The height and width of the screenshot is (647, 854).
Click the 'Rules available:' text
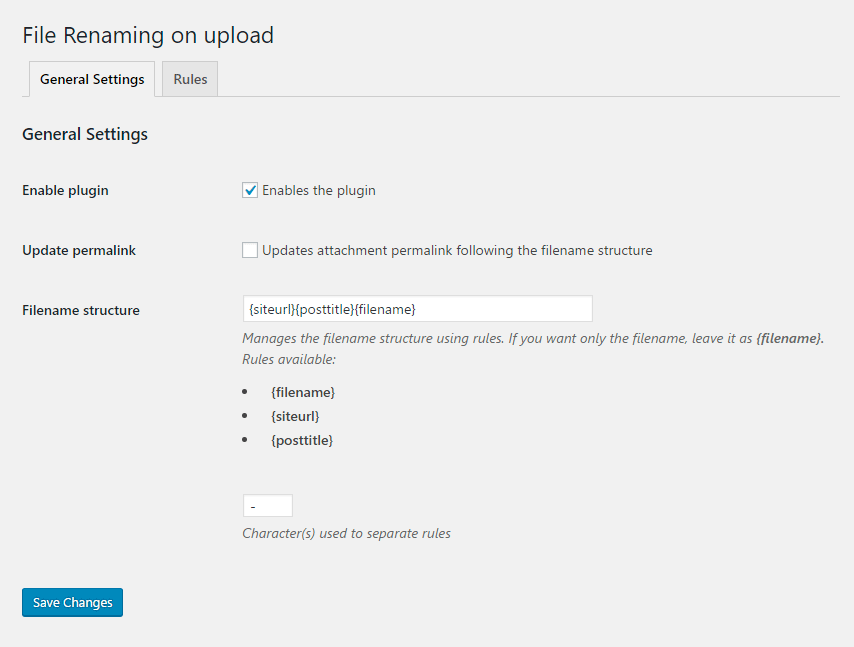pyautogui.click(x=289, y=359)
